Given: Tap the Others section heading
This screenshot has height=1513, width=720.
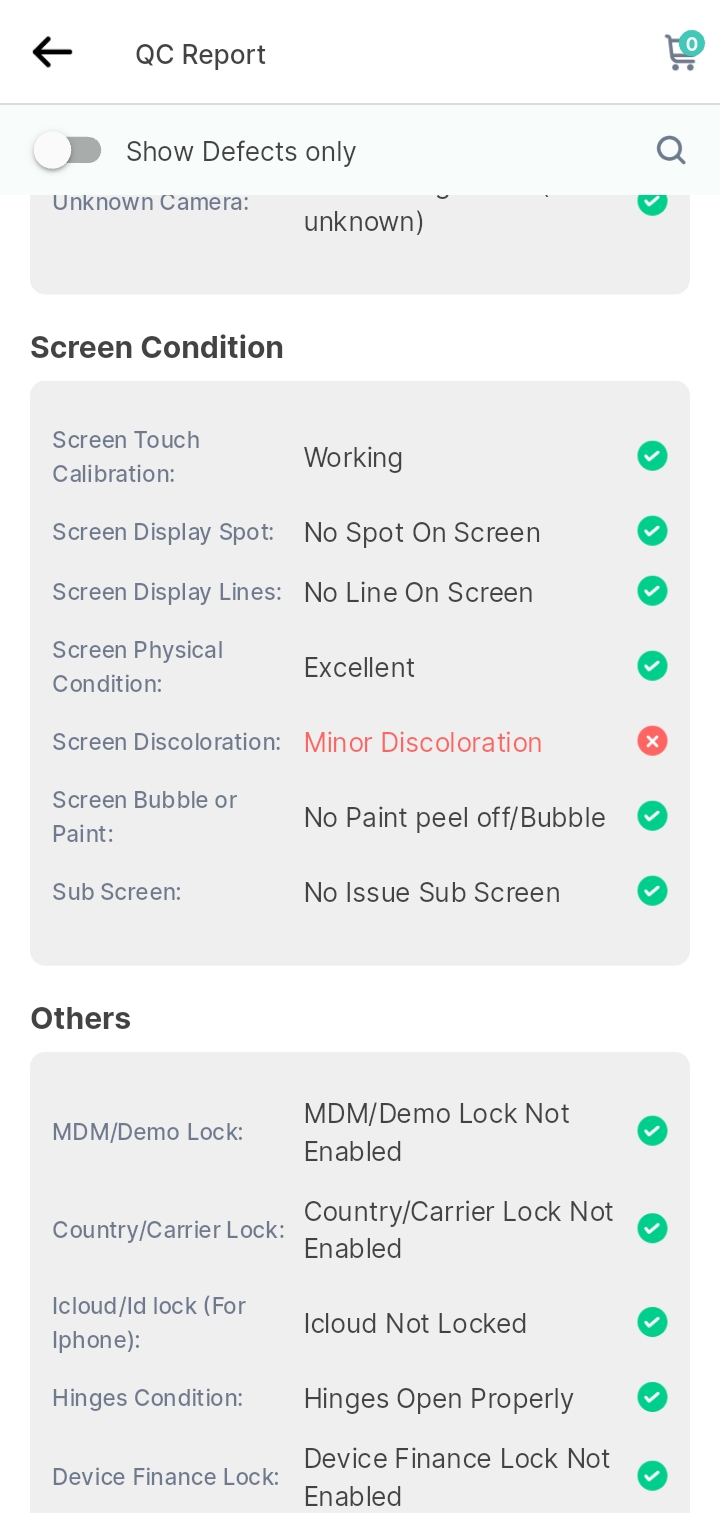Looking at the screenshot, I should point(81,1018).
